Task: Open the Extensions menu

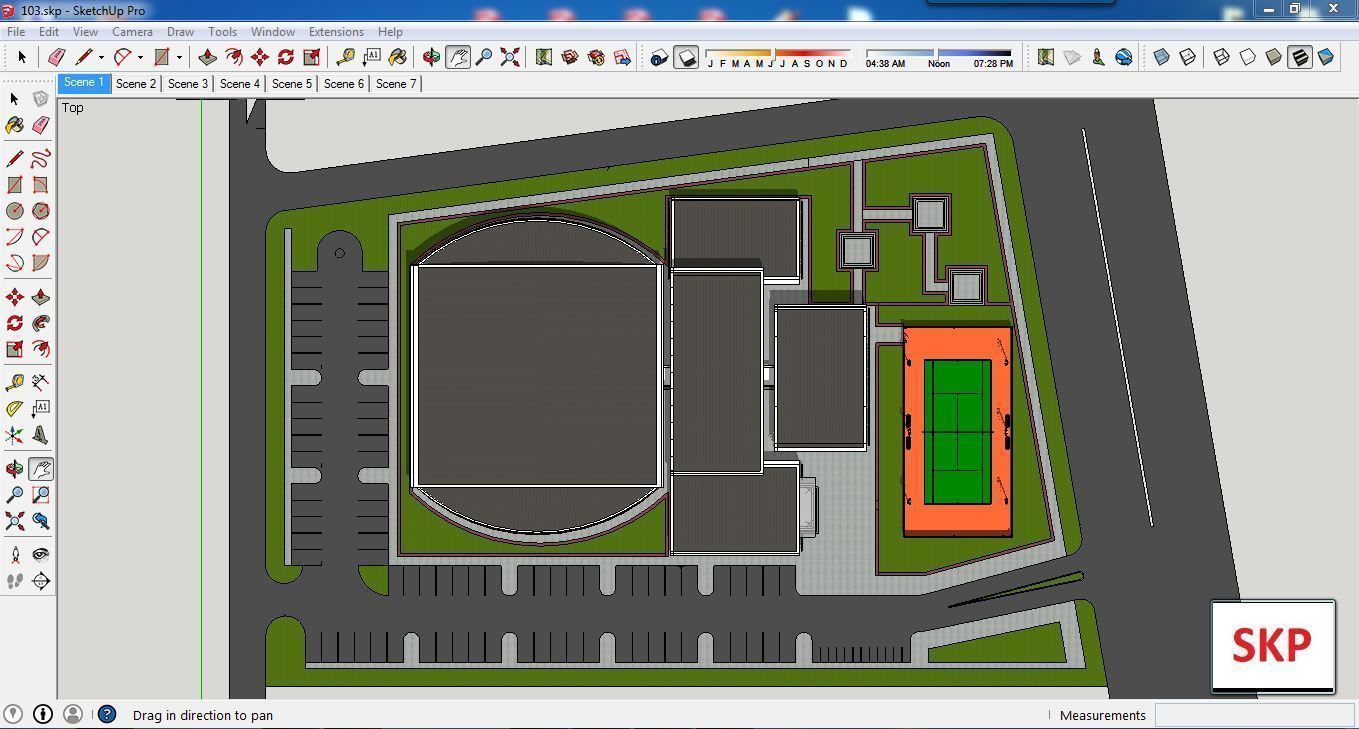Action: click(336, 32)
